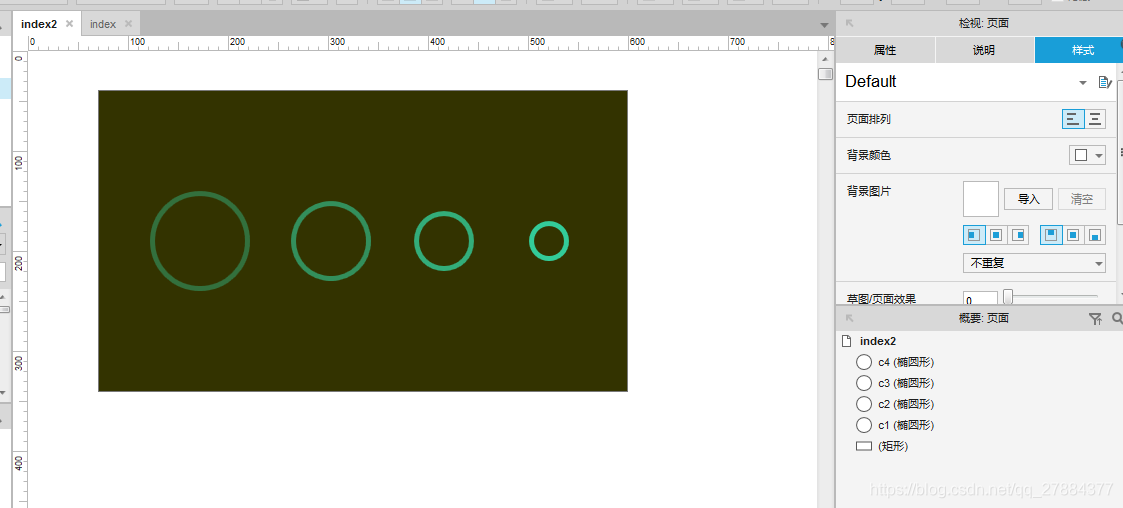The height and width of the screenshot is (508, 1123).
Task: Open the 不重复 repeat dropdown
Action: [1034, 263]
